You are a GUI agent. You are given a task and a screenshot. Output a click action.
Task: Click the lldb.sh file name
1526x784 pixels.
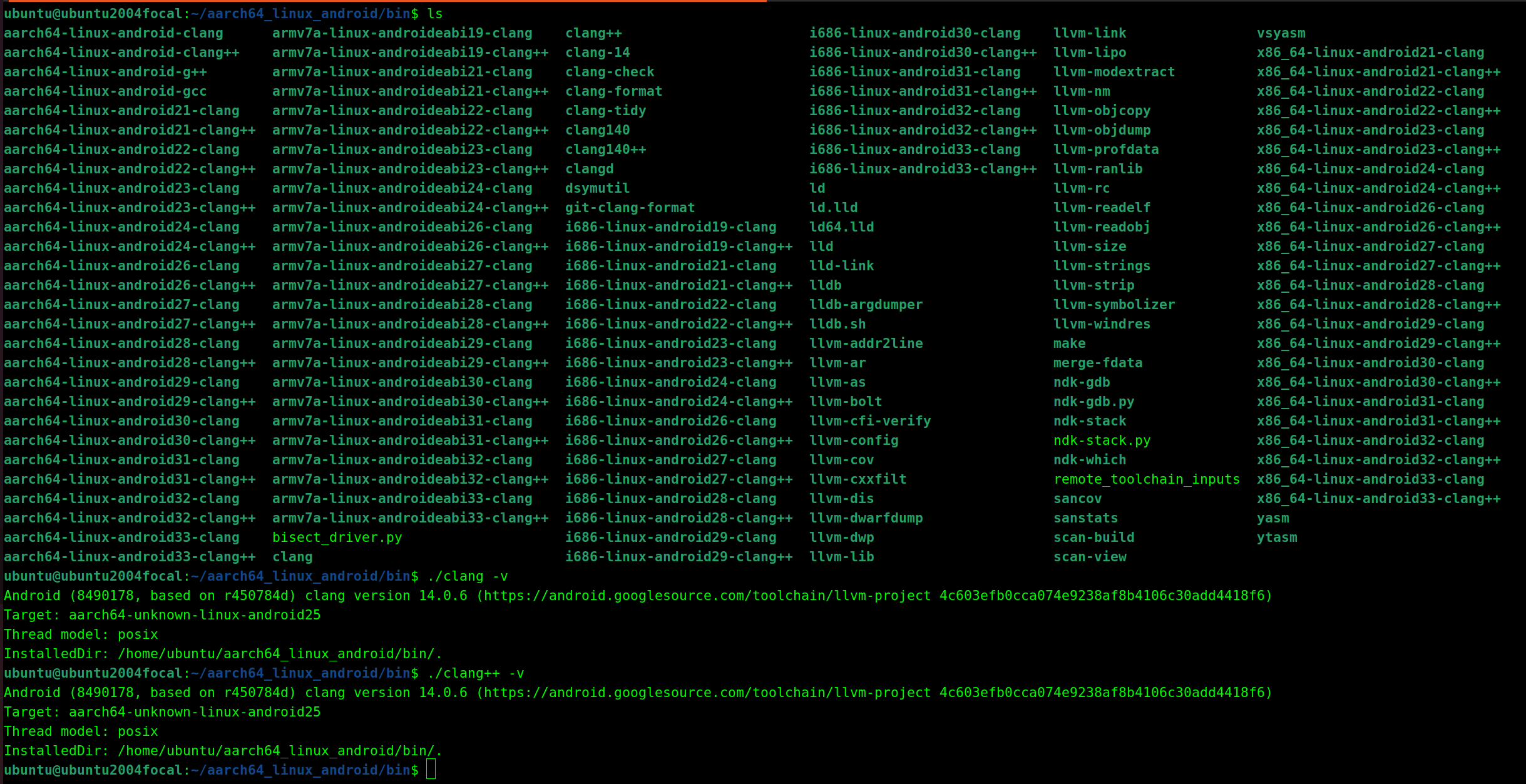[837, 324]
